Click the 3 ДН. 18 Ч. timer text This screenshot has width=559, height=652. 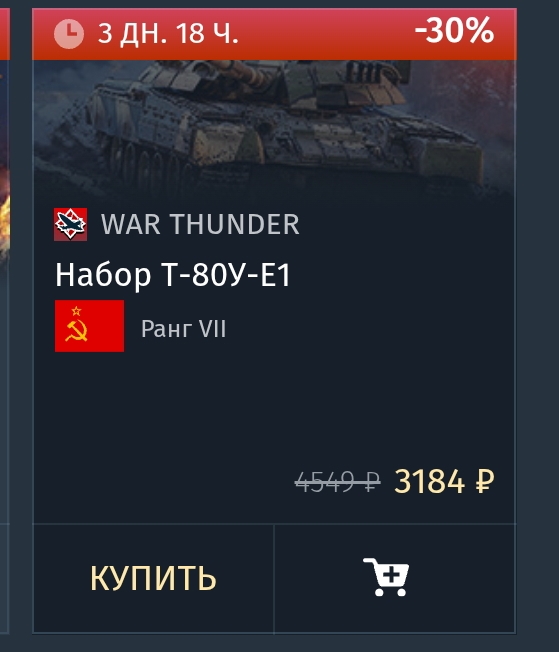(x=168, y=34)
